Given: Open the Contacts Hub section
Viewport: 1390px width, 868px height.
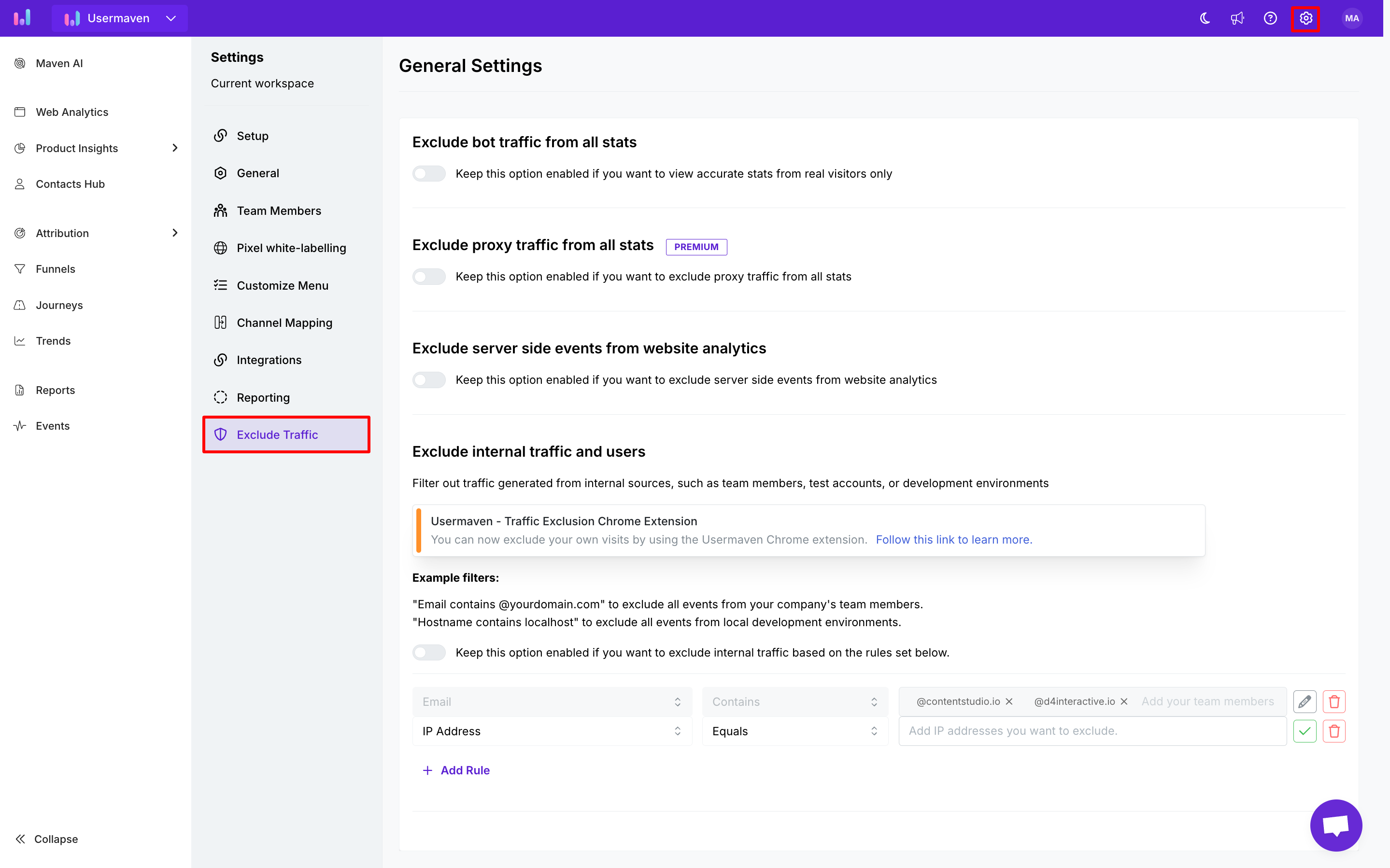Looking at the screenshot, I should (70, 184).
